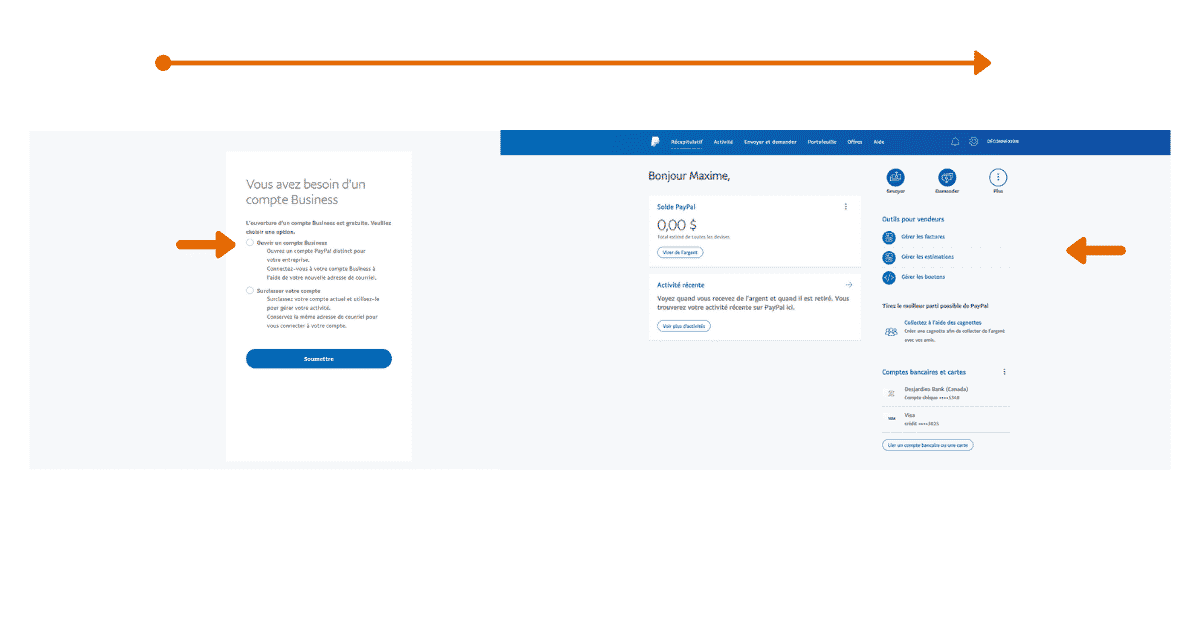Open the Envoyer et demander tab
The height and width of the screenshot is (628, 1200).
tap(771, 142)
